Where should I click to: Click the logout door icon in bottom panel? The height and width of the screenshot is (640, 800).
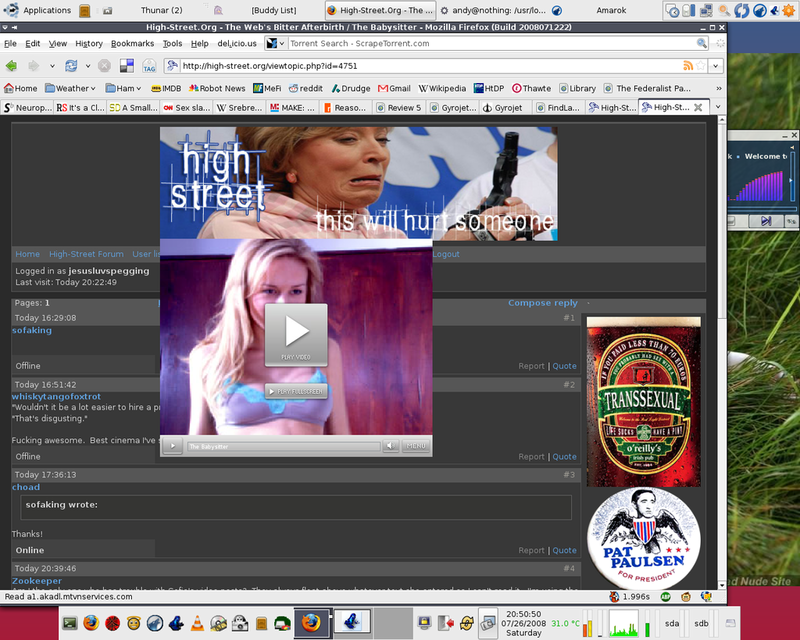(445, 623)
